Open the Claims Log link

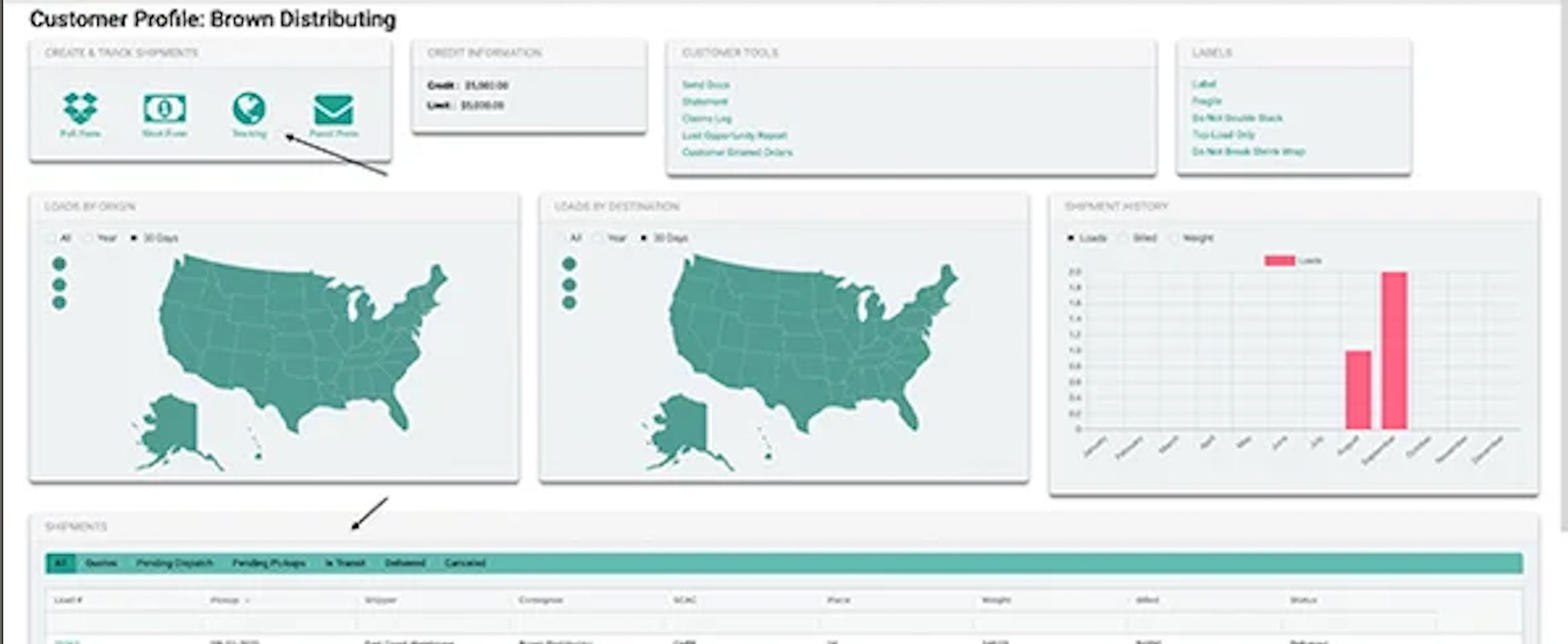coord(707,118)
